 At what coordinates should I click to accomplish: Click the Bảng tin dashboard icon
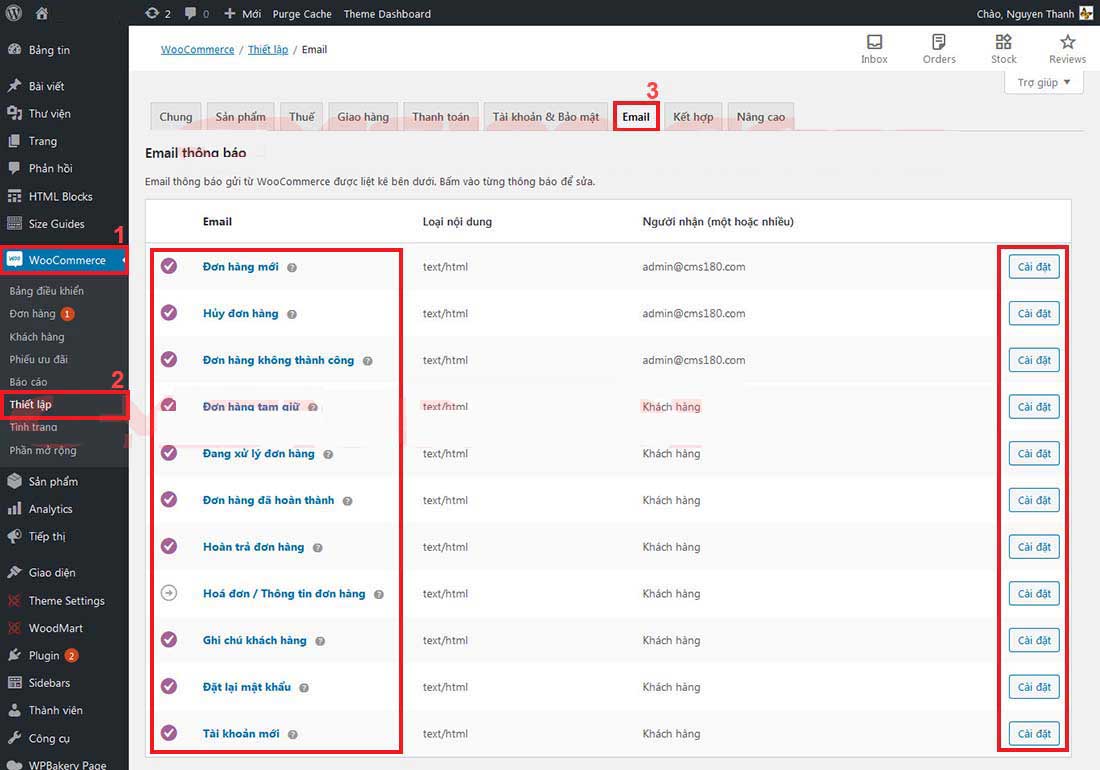point(14,50)
